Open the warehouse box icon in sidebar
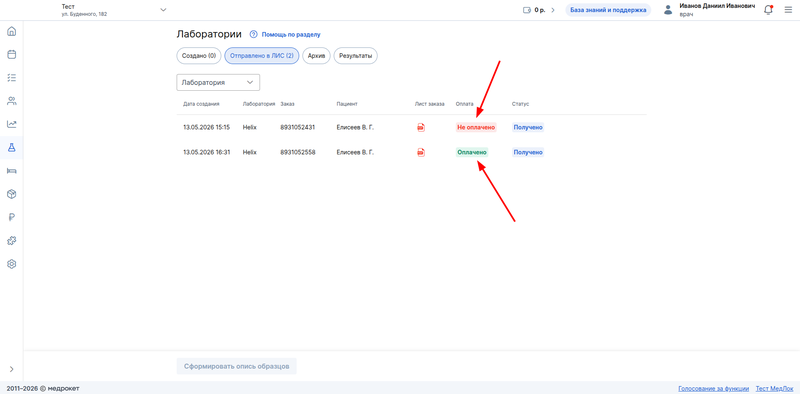 click(x=11, y=194)
